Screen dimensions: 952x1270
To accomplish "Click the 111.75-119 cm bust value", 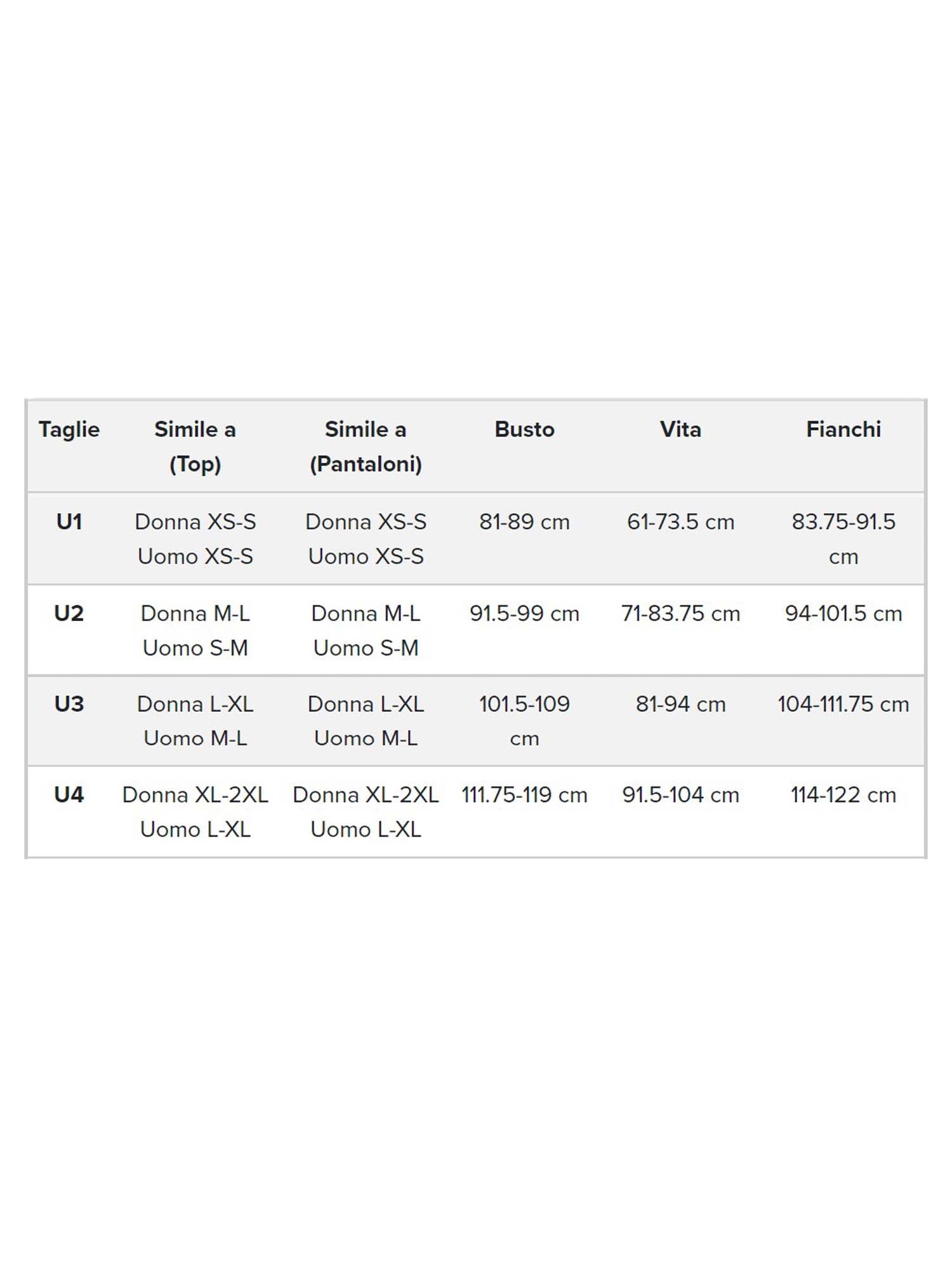I will click(524, 795).
